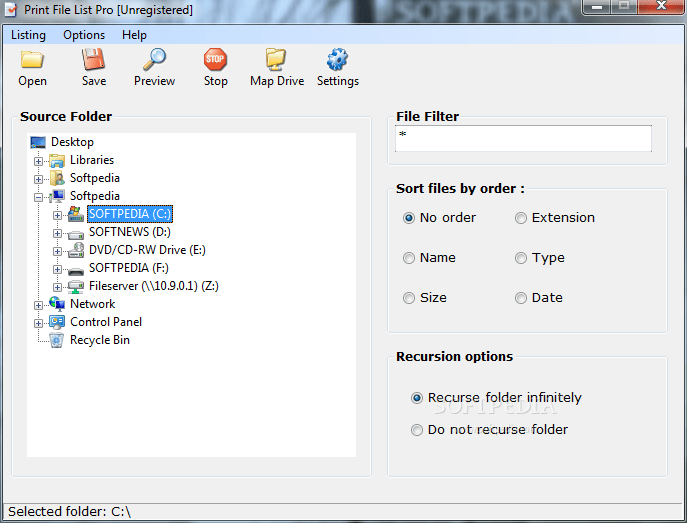
Task: Expand the SOFTPEDIA (F:) drive node
Action: pyautogui.click(x=57, y=269)
